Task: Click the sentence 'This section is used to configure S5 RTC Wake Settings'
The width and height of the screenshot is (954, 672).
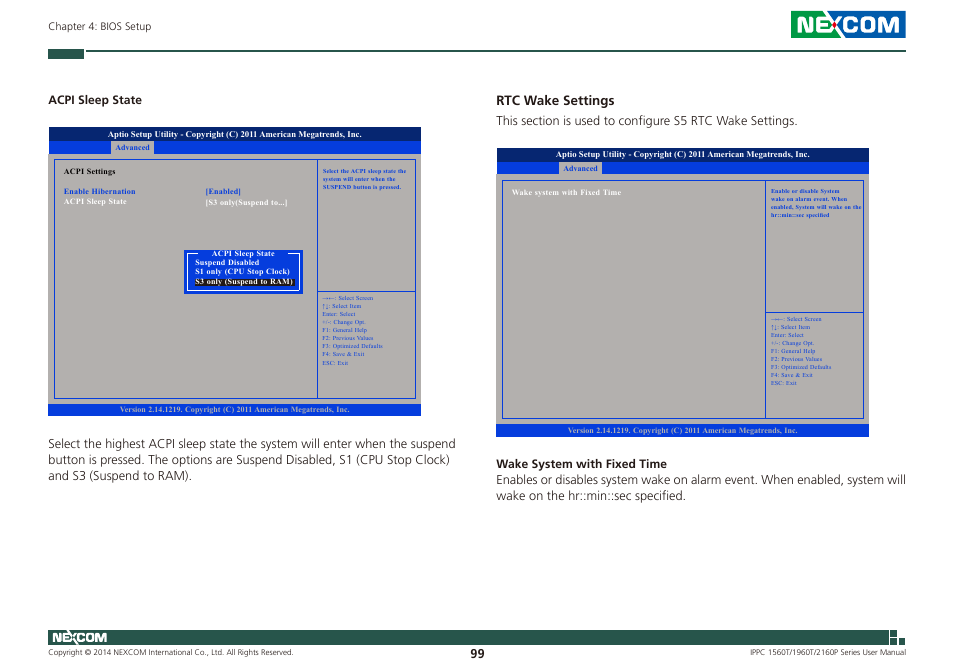Action: click(646, 120)
